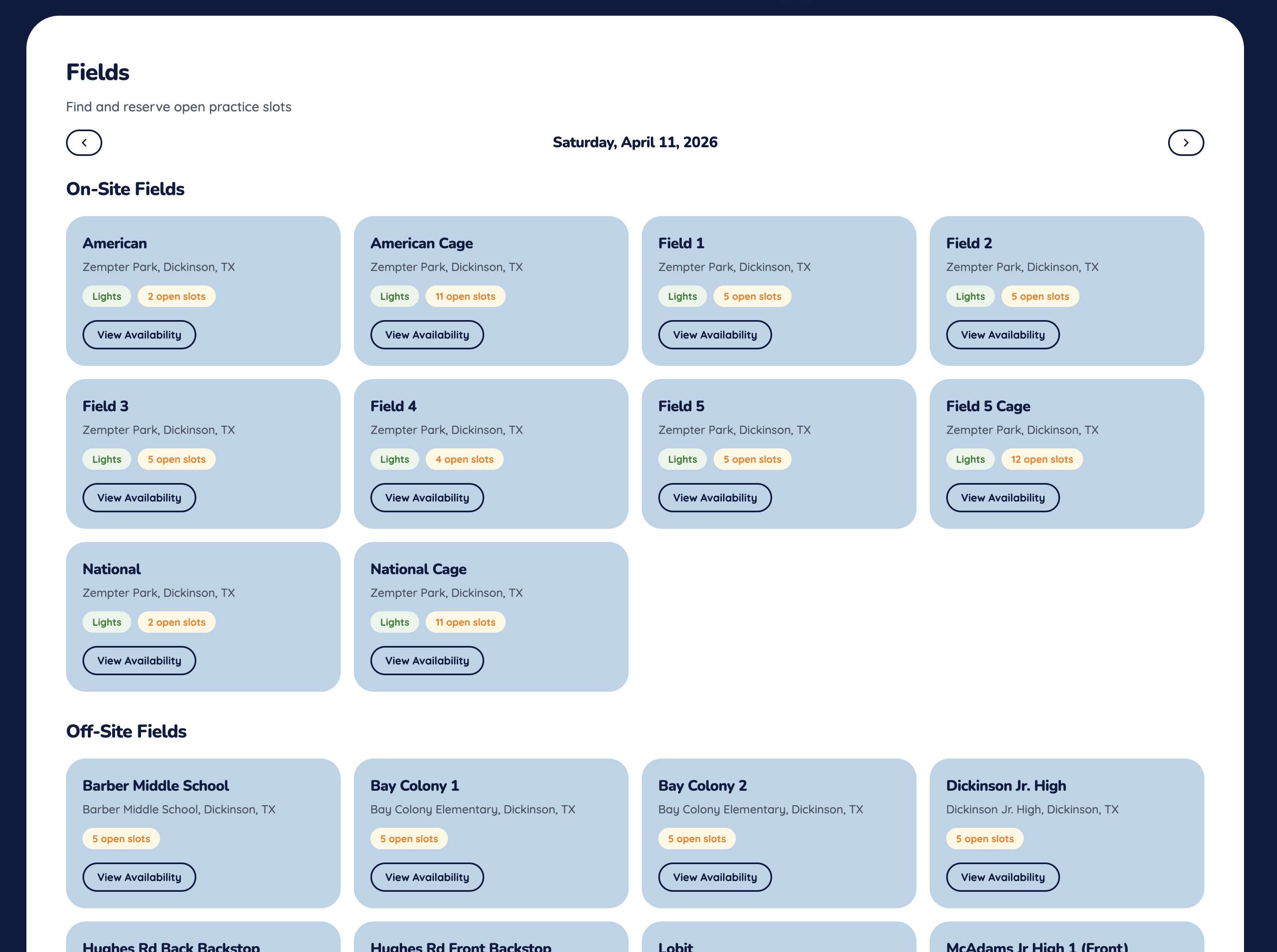Screen dimensions: 1277x952
Task: View Availability for American field
Action: coord(139,335)
